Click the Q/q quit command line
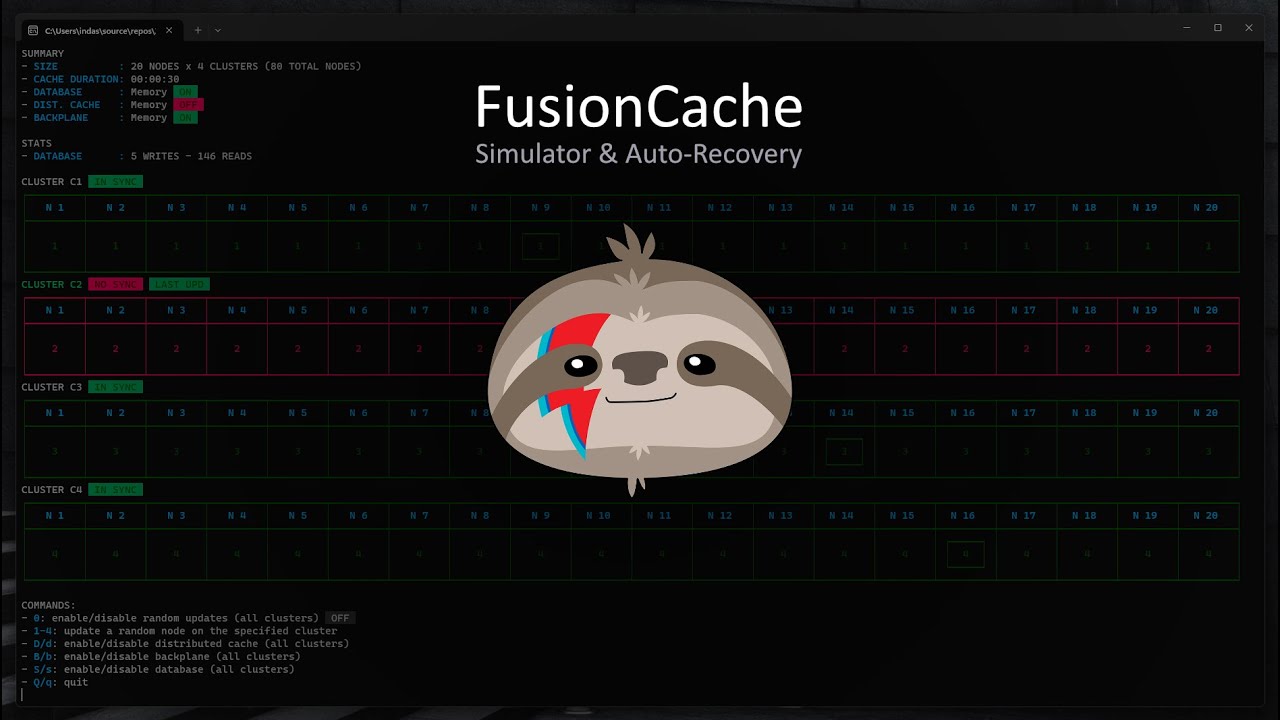Image resolution: width=1280 pixels, height=720 pixels. click(x=55, y=682)
